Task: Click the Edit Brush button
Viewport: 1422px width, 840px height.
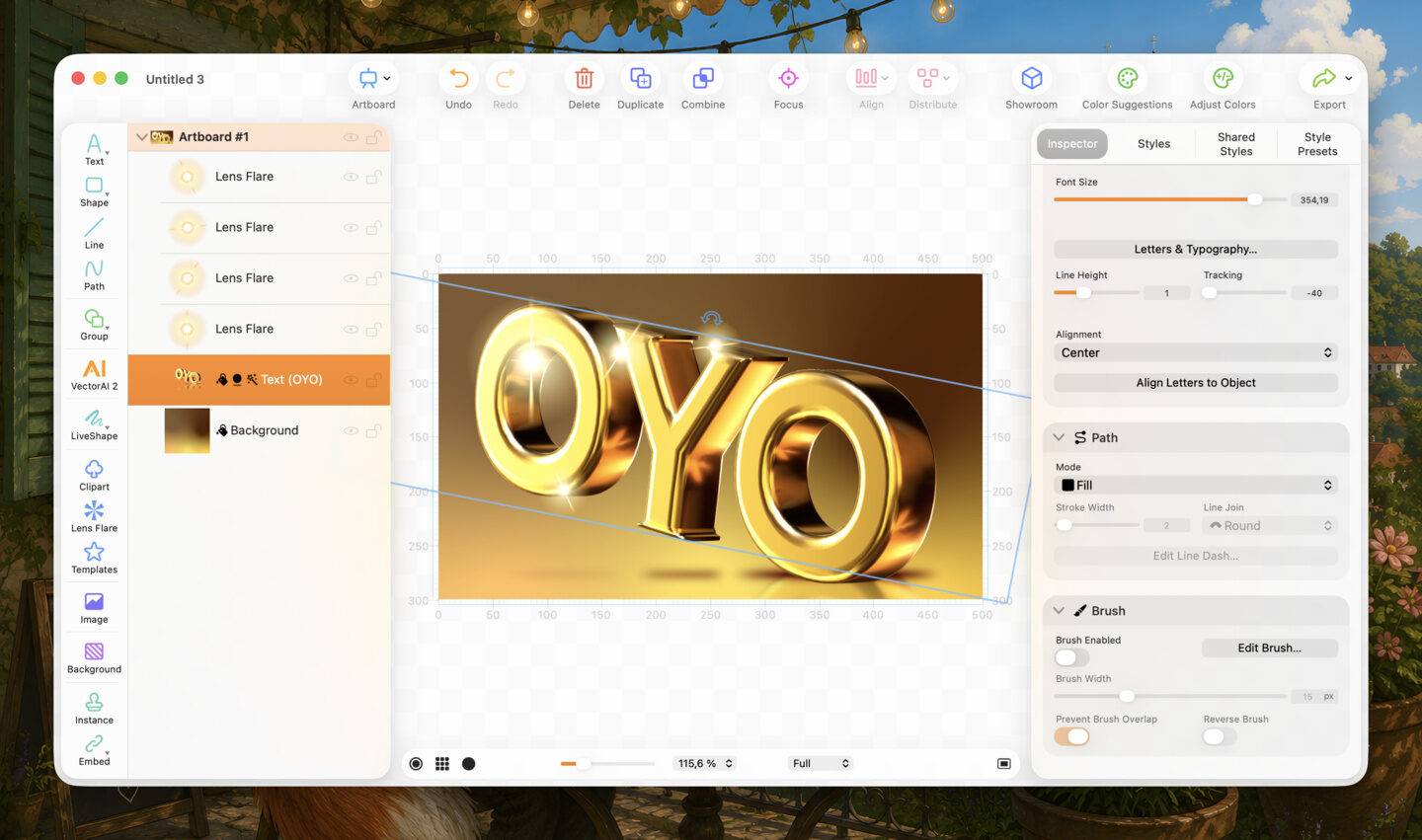Action: click(1270, 649)
